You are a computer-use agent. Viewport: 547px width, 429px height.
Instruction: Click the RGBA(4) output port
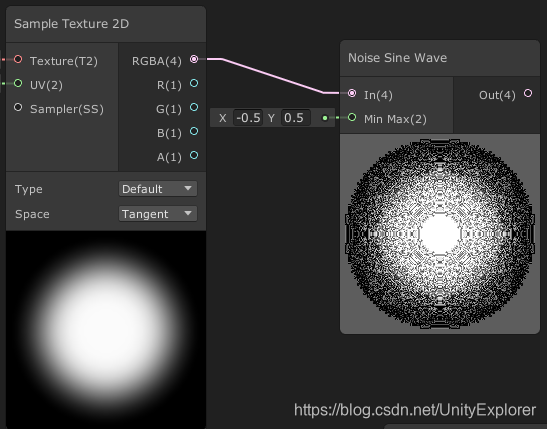[194, 59]
